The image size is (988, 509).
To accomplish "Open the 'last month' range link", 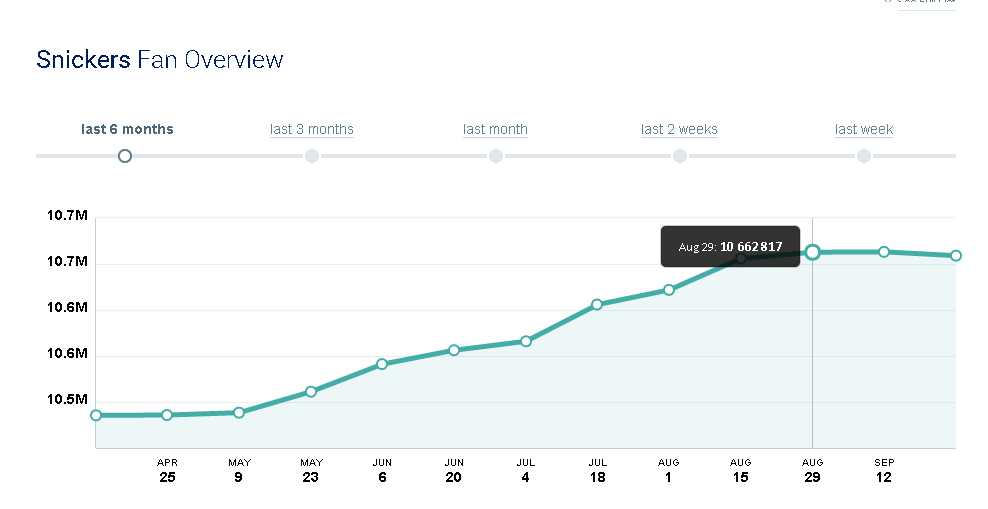I will click(495, 129).
